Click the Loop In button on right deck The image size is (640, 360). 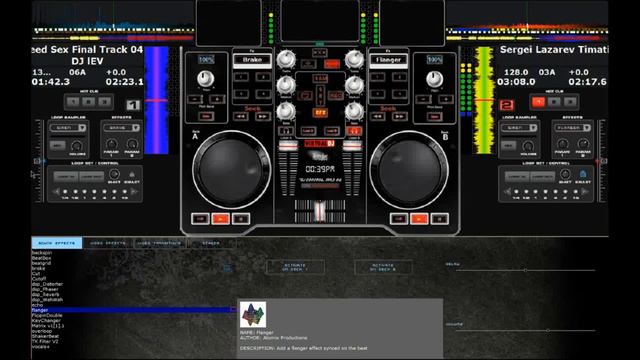(517, 176)
